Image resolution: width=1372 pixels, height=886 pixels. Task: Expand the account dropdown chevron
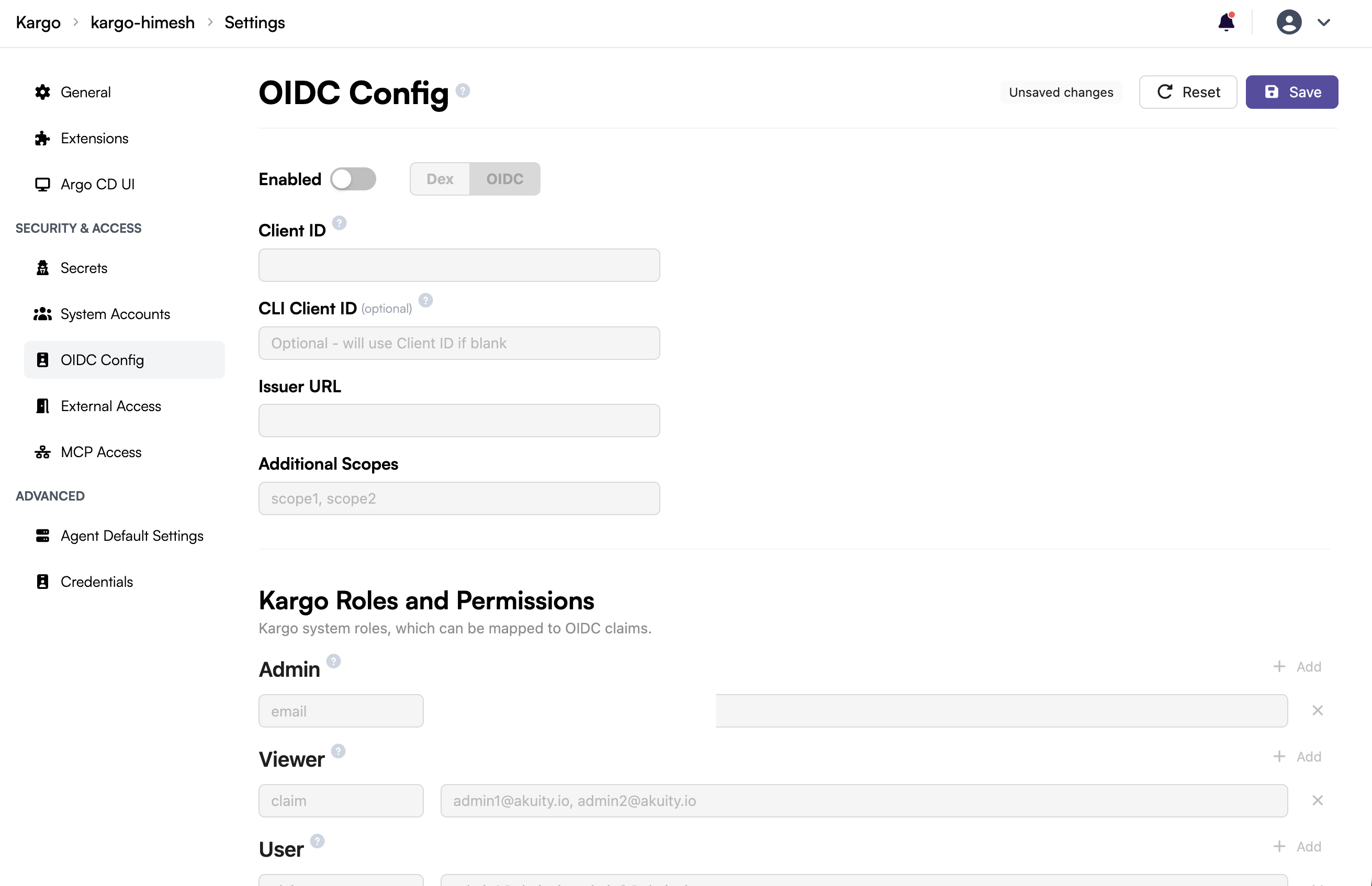[x=1324, y=22]
